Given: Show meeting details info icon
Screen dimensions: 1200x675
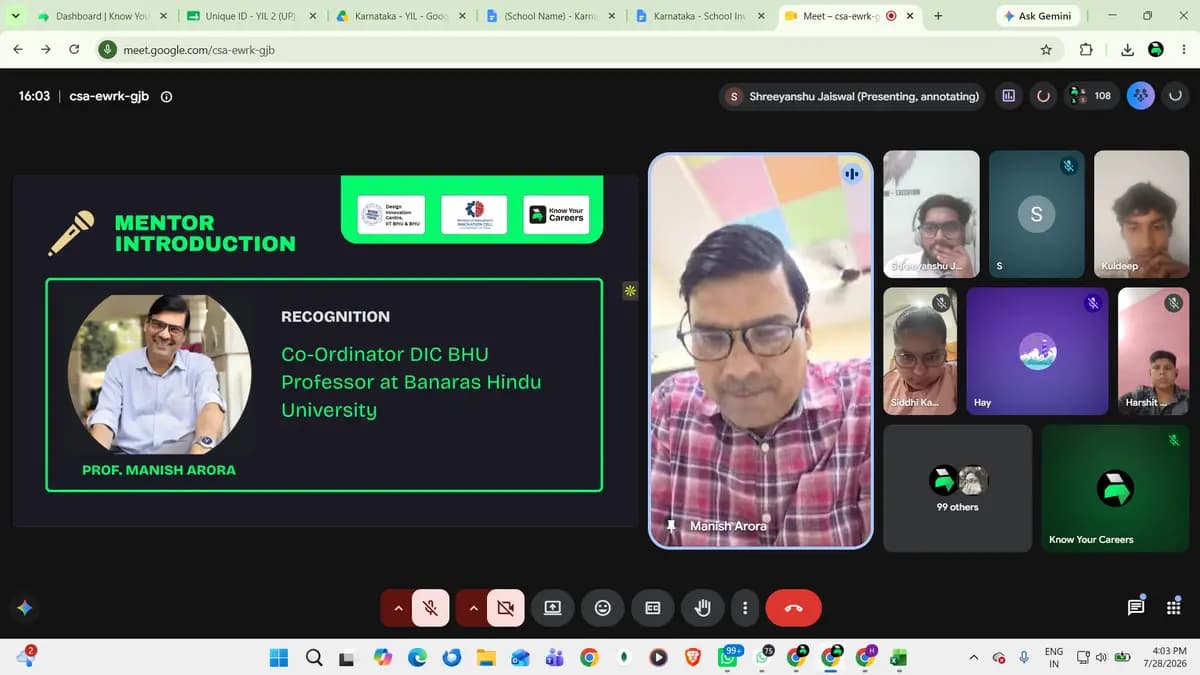Looking at the screenshot, I should [166, 97].
